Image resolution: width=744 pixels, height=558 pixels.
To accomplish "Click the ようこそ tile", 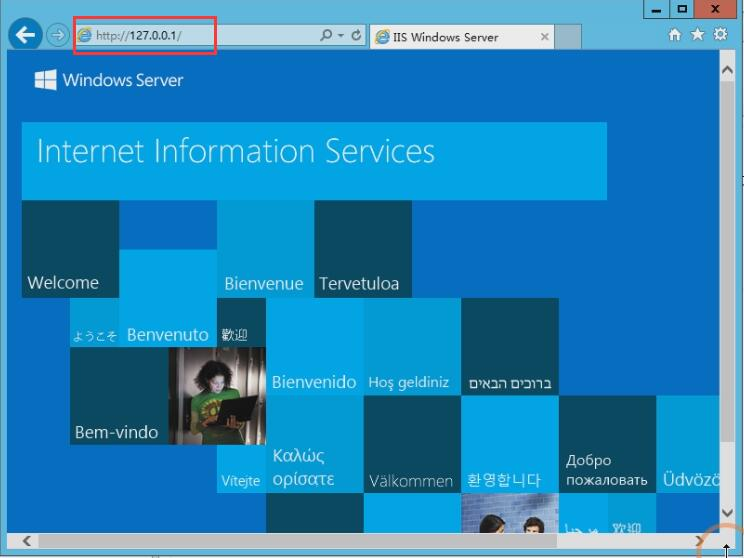I will (x=94, y=323).
